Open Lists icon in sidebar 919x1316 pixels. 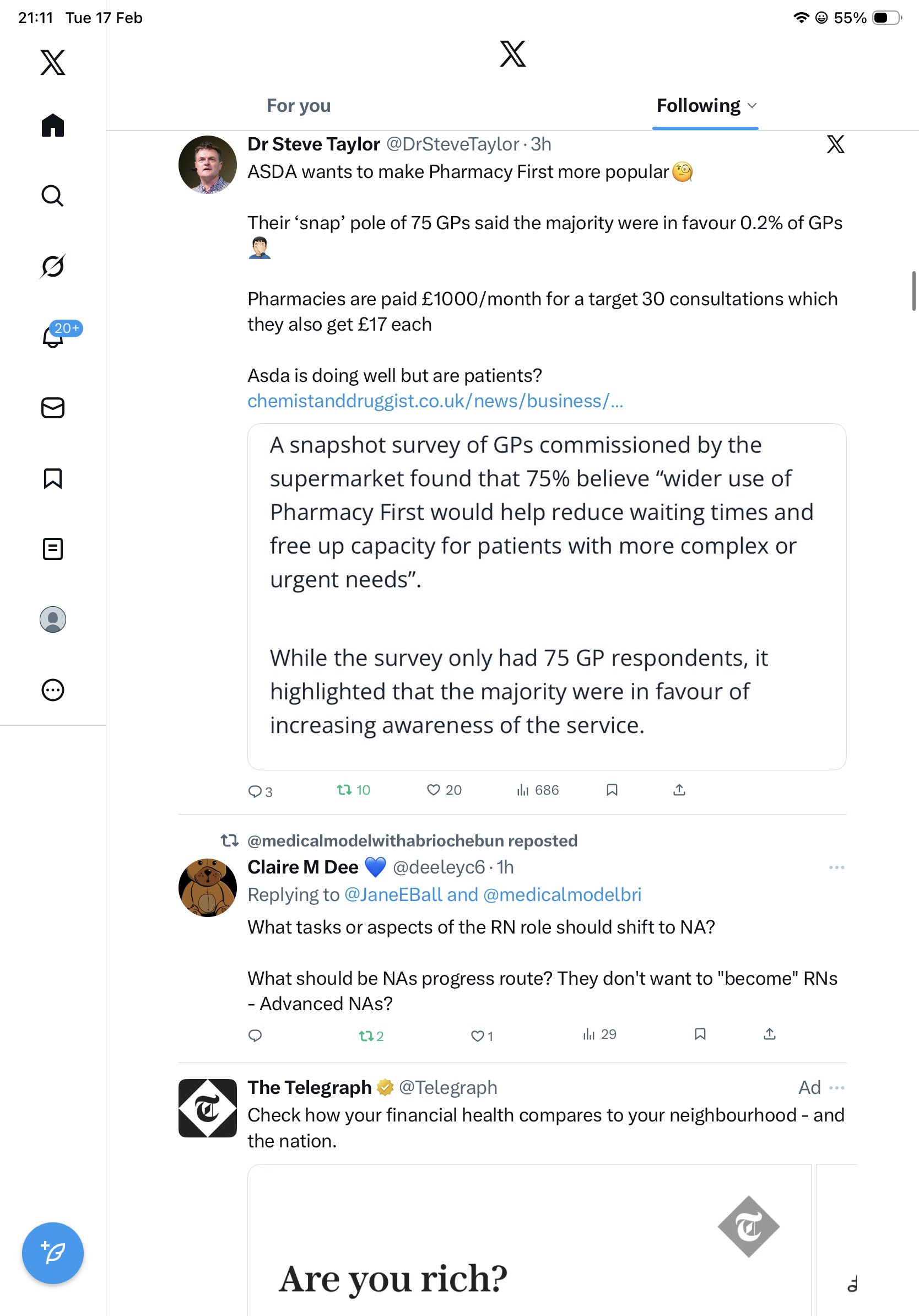pyautogui.click(x=53, y=548)
